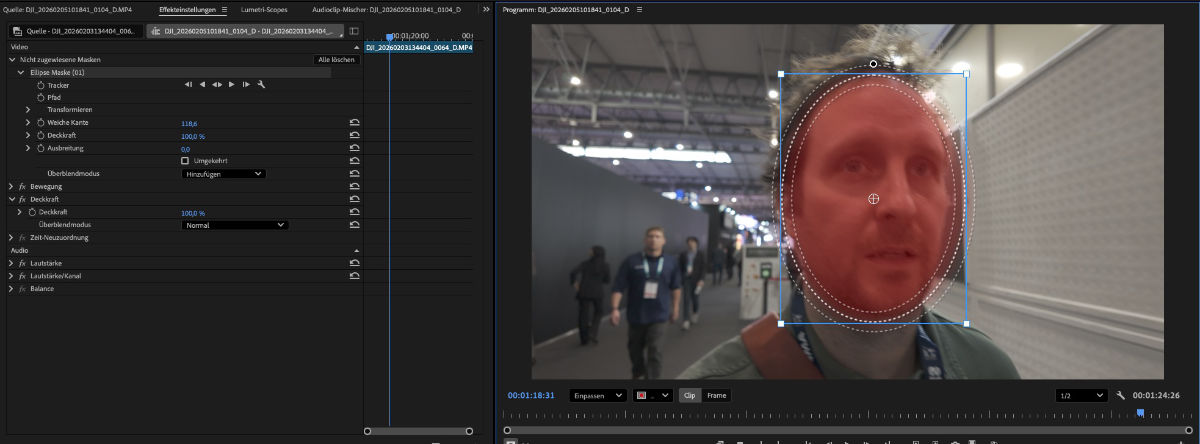Reset the Bewegung effect
The height and width of the screenshot is (444, 1200).
(x=354, y=186)
